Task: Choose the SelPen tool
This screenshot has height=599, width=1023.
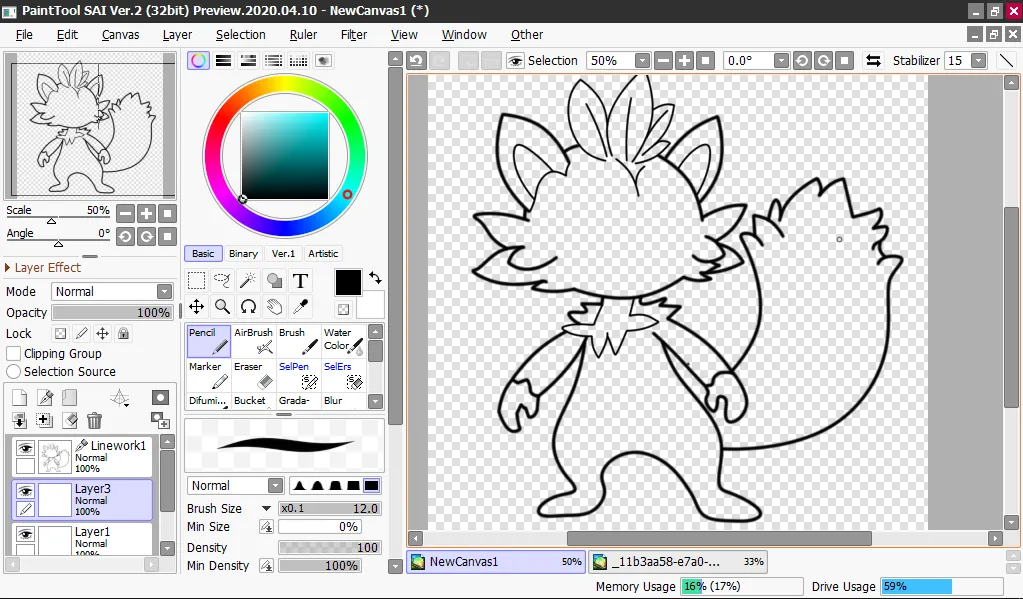Action: (x=299, y=375)
